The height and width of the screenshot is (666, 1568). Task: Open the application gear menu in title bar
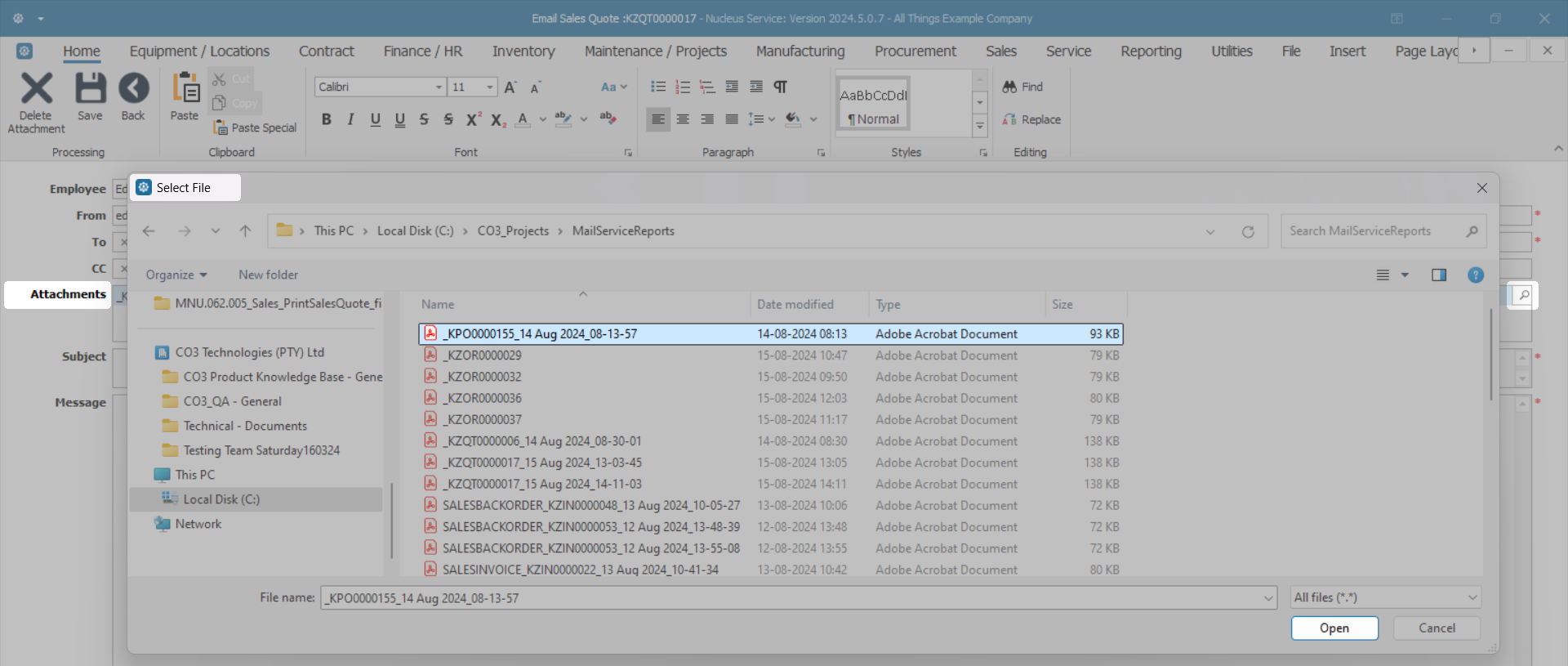18,18
